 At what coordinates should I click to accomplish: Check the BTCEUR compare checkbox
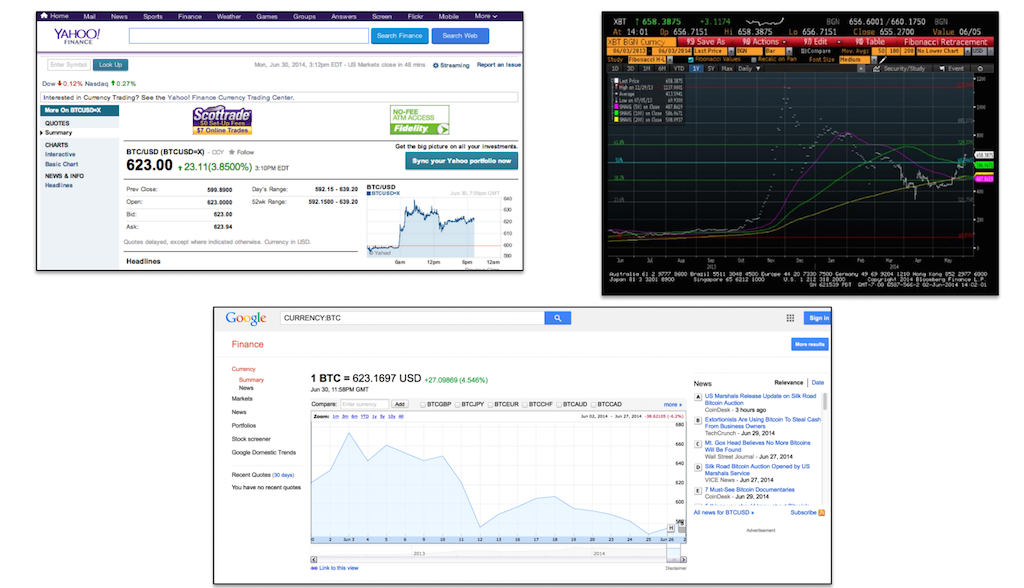(490, 404)
